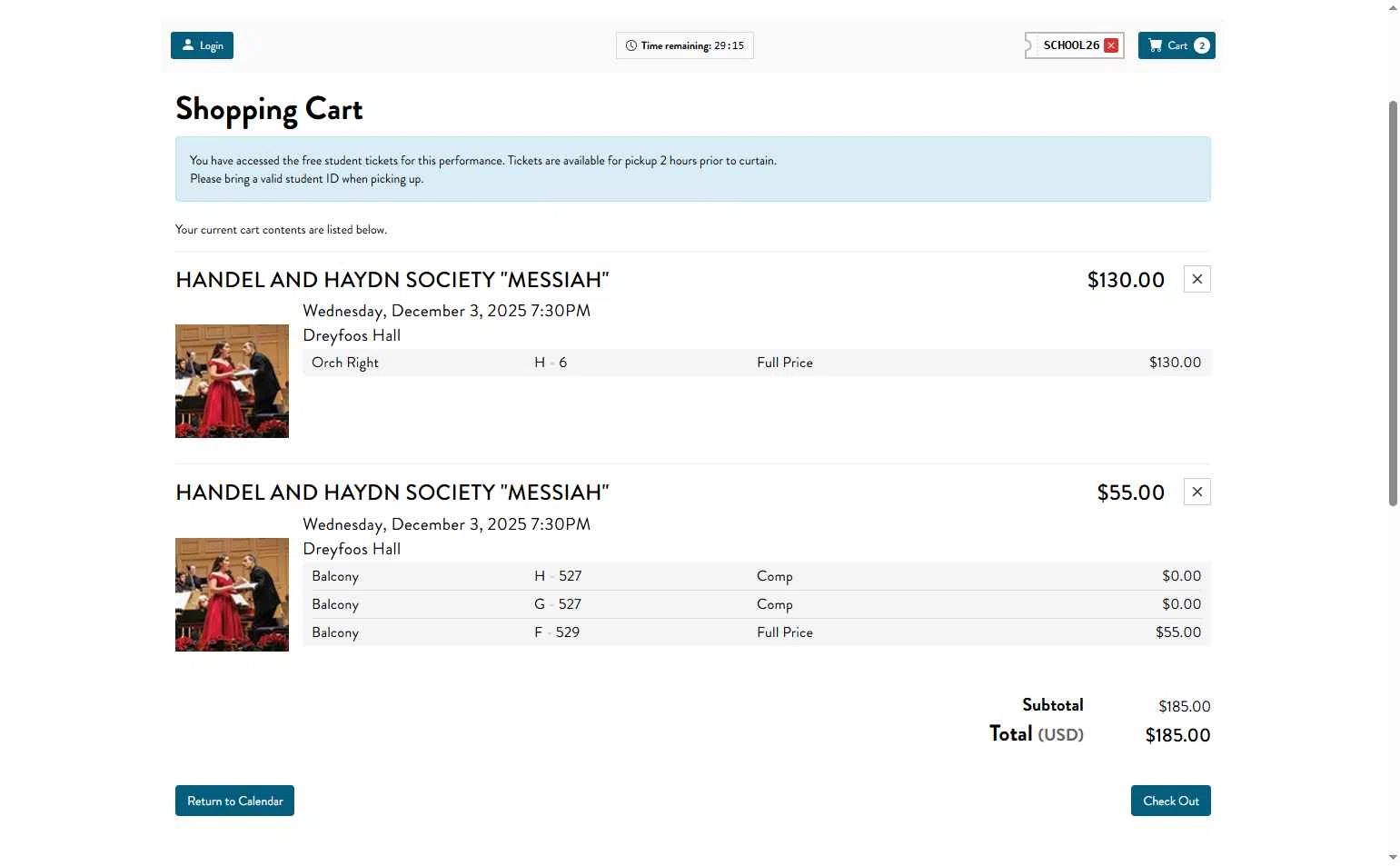This screenshot has height=866, width=1400.
Task: Click the Total $185.00 amount
Action: 1177,735
